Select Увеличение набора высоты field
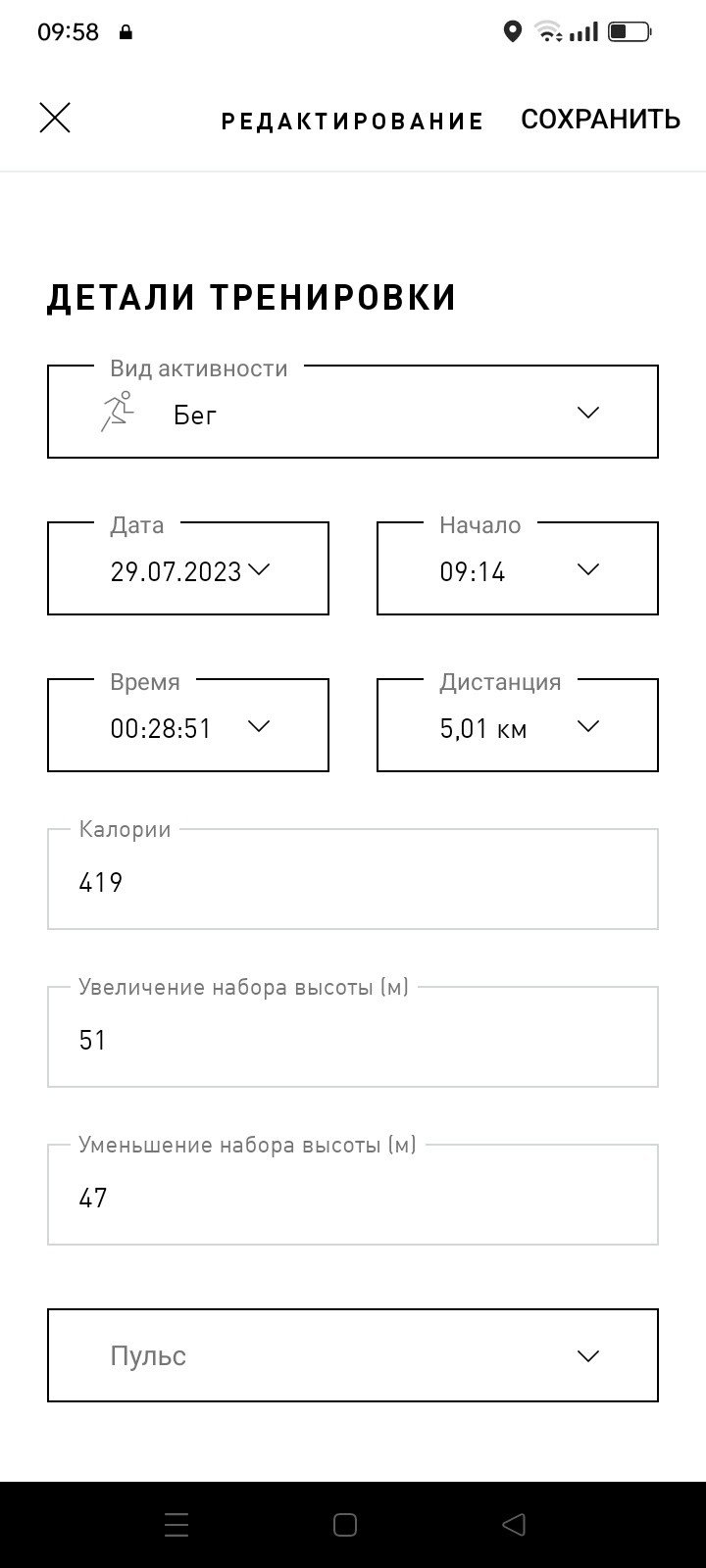Viewport: 706px width, 1568px height. 353,1037
